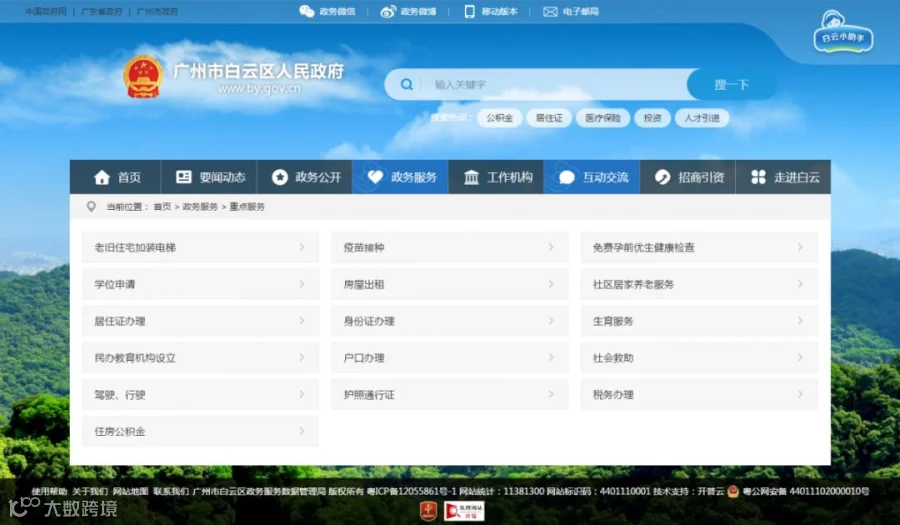Click the police badge icon in footer
Image resolution: width=900 pixels, height=525 pixels.
point(732,491)
